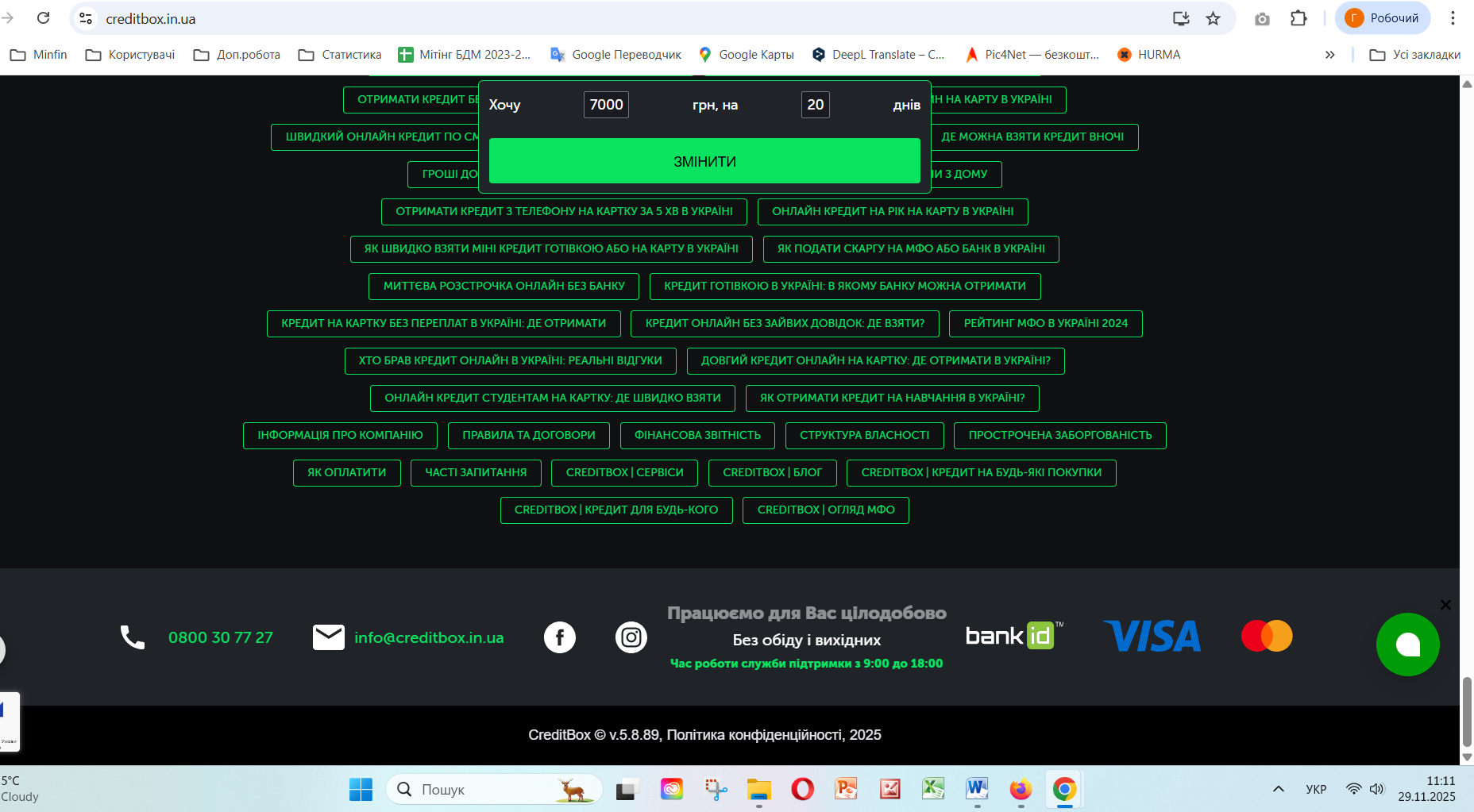Open the camera screenshot extension
Viewport: 1474px width, 812px height.
tap(1262, 18)
